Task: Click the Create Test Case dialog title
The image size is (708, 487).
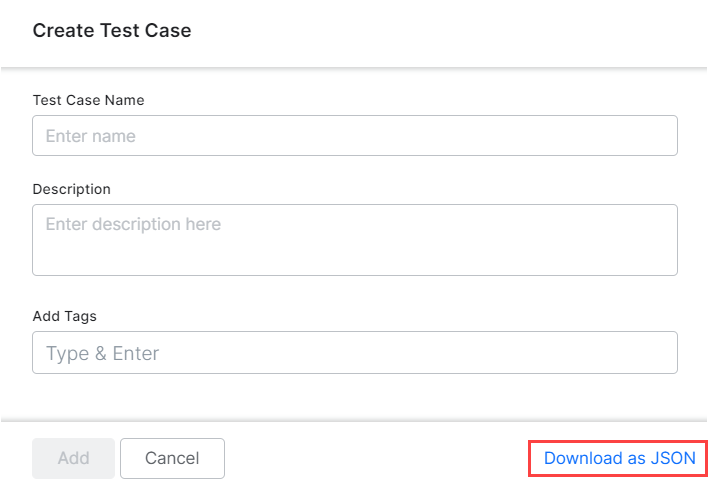Action: click(x=112, y=31)
